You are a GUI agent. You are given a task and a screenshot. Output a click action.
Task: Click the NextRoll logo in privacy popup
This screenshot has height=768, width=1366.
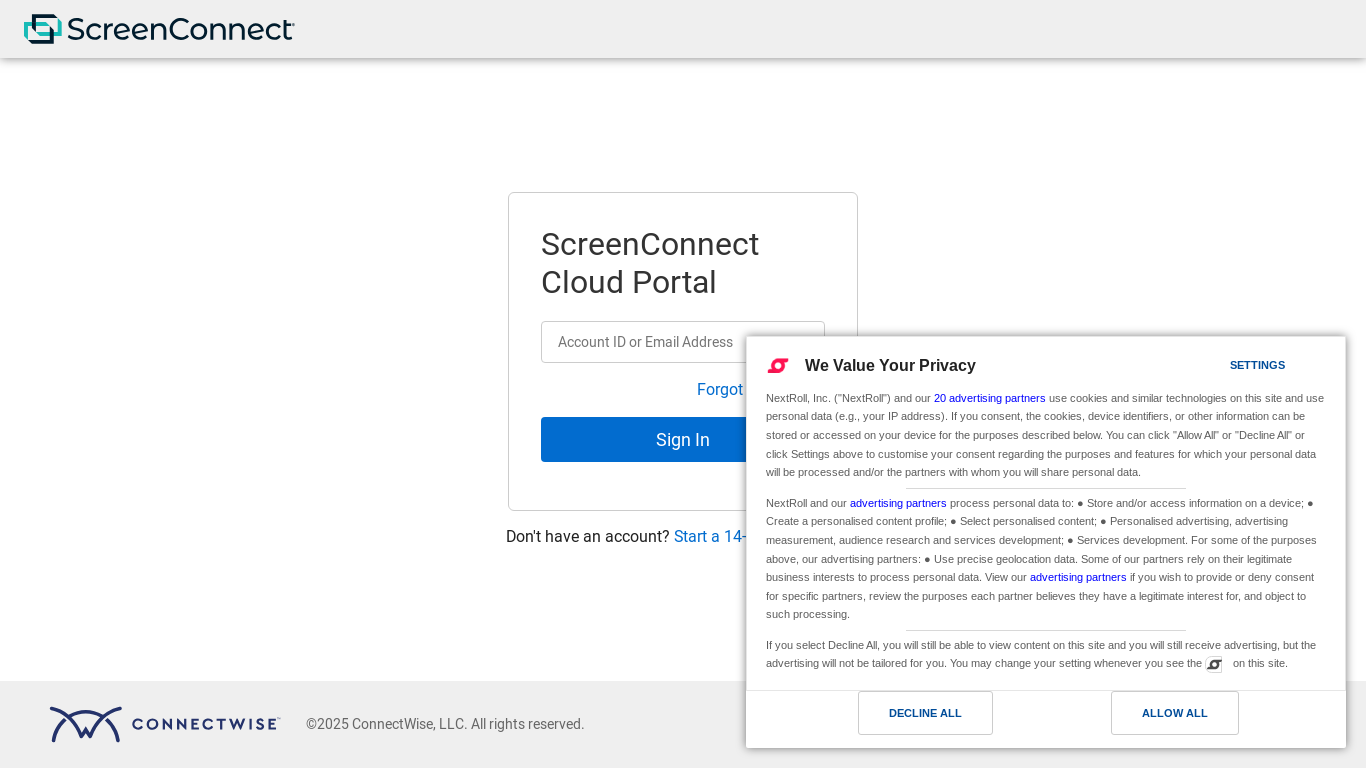click(778, 366)
